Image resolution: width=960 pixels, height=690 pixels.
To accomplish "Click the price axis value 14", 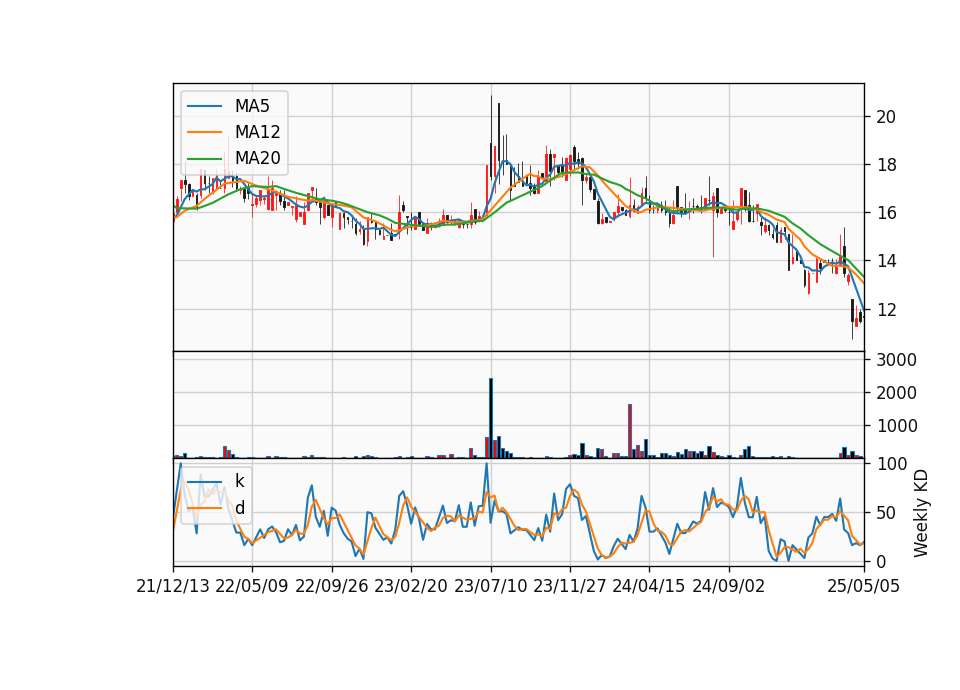I will pyautogui.click(x=886, y=261).
